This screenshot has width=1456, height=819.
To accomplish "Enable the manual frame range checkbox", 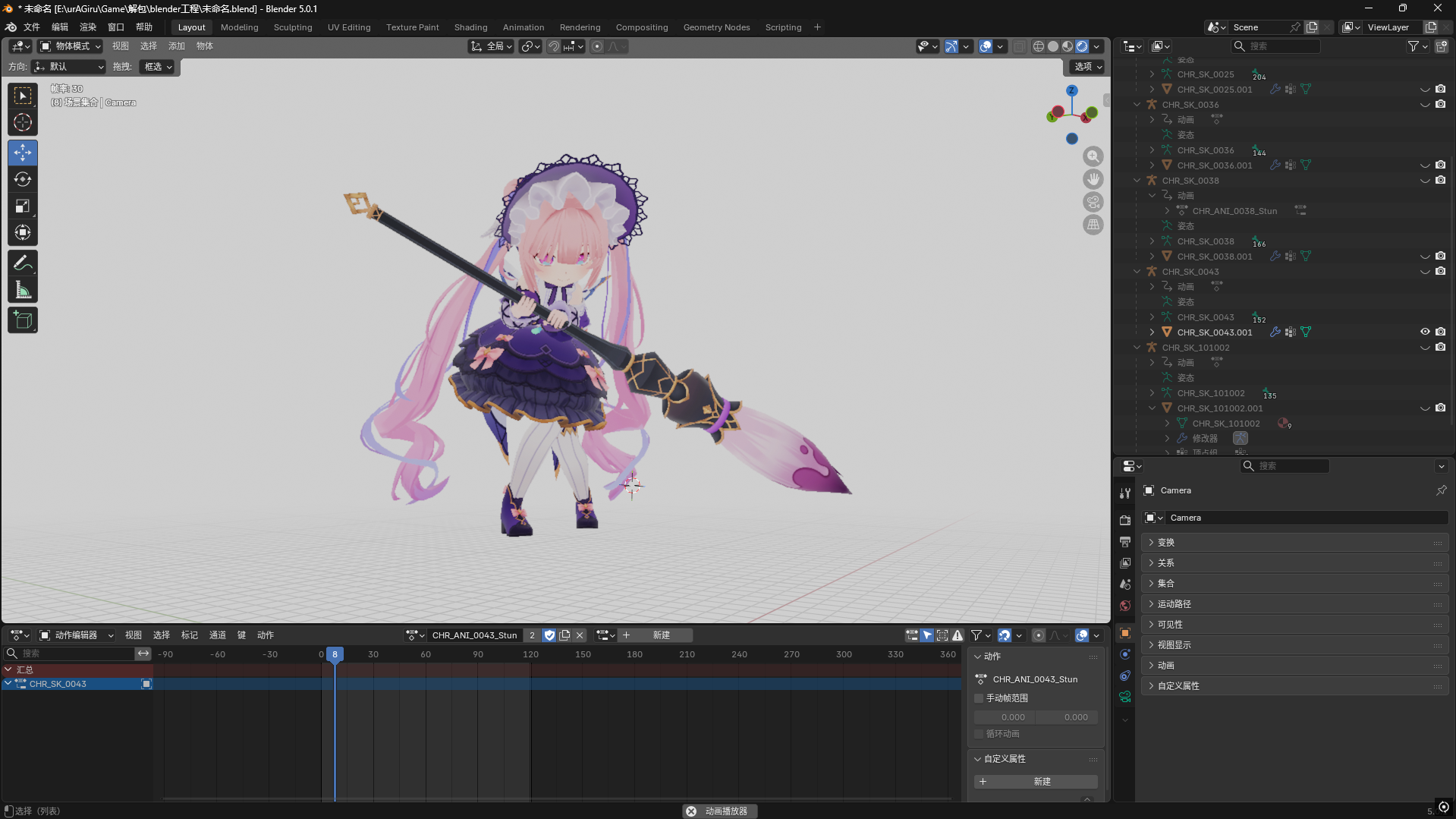I will coord(979,698).
